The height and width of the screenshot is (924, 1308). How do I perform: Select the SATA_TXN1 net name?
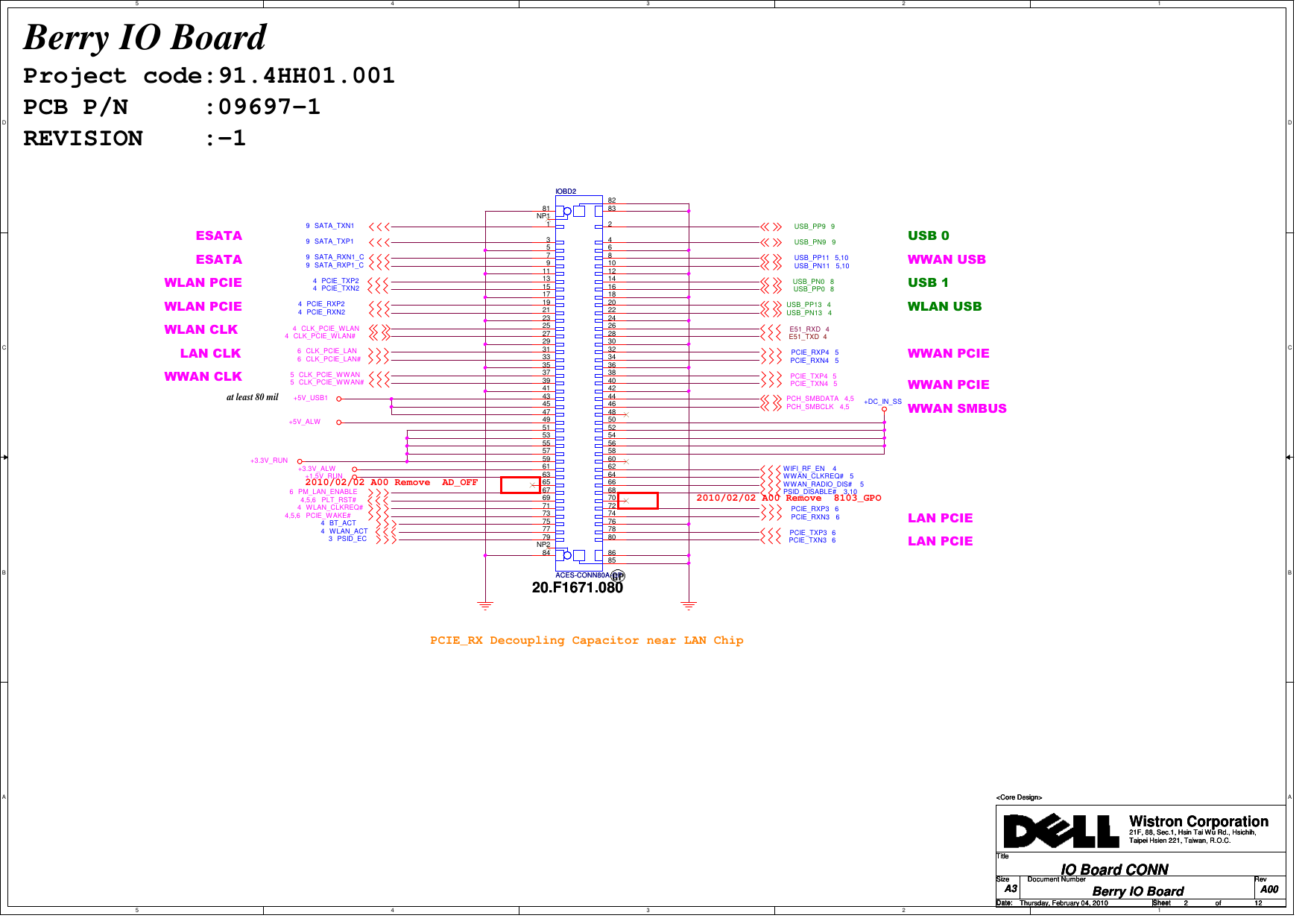point(334,226)
